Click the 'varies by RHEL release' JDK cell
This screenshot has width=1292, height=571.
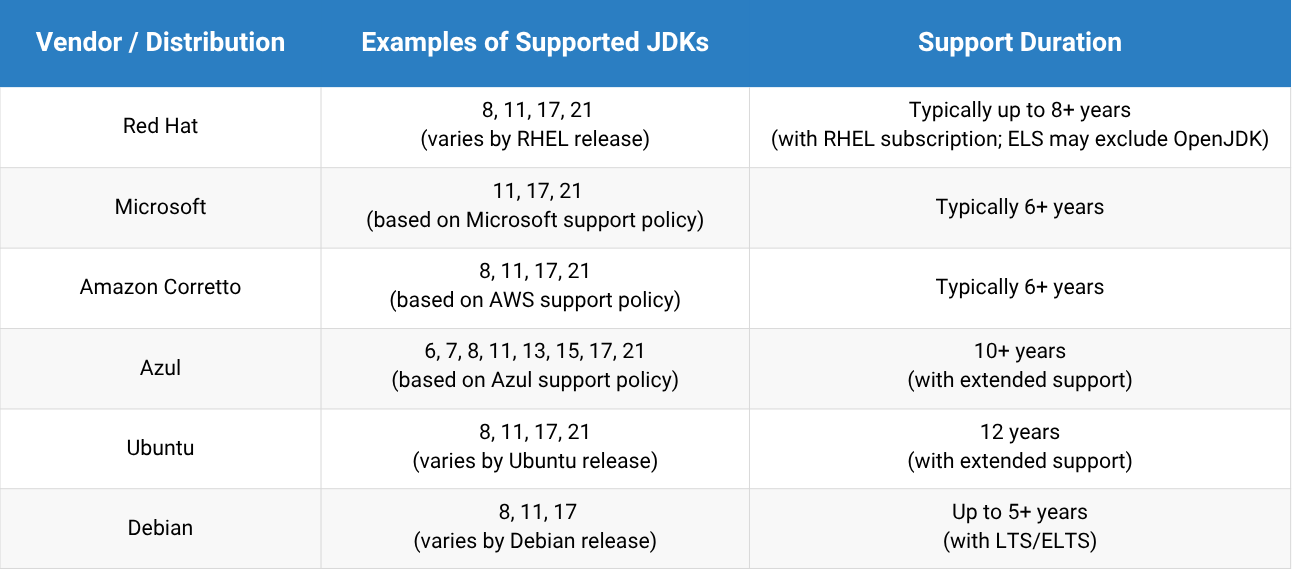[535, 126]
